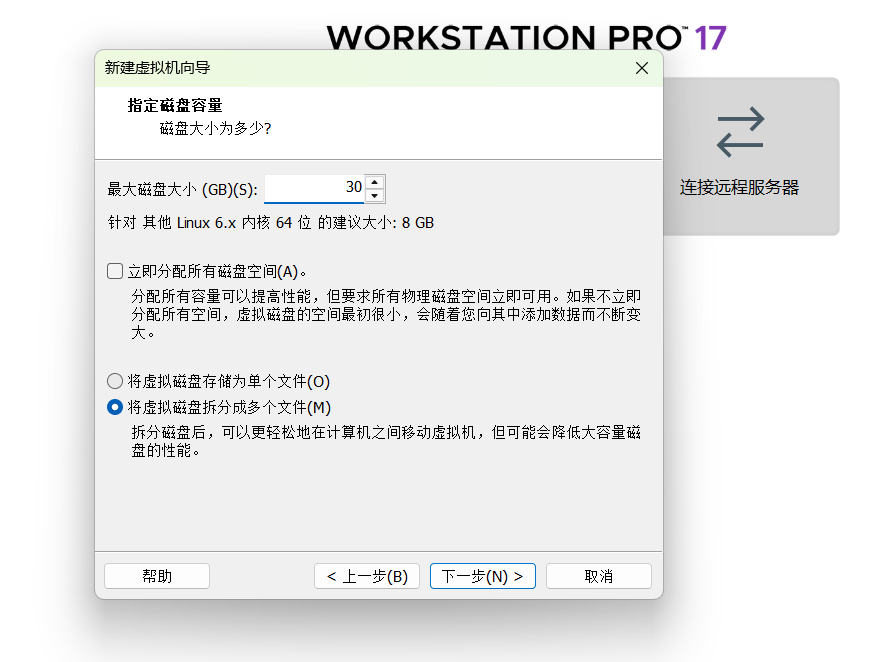Click the 帮助 button
This screenshot has width=870, height=662.
coord(157,576)
